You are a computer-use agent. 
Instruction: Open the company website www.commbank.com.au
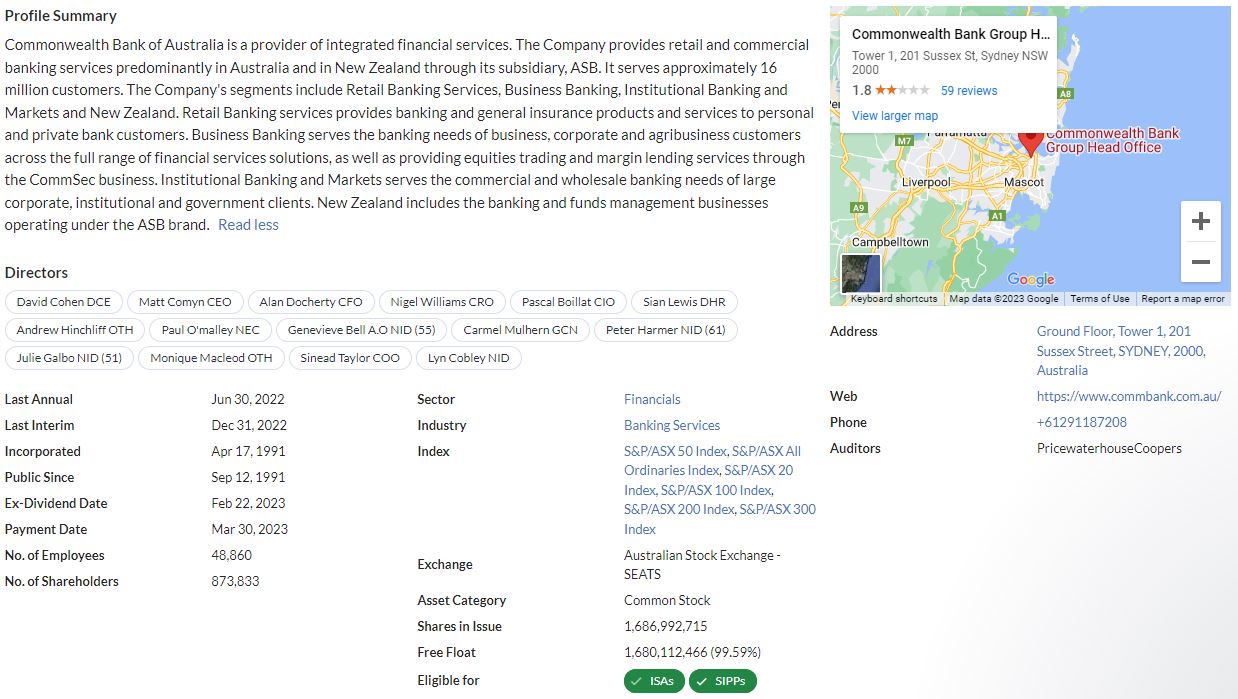click(x=1129, y=396)
